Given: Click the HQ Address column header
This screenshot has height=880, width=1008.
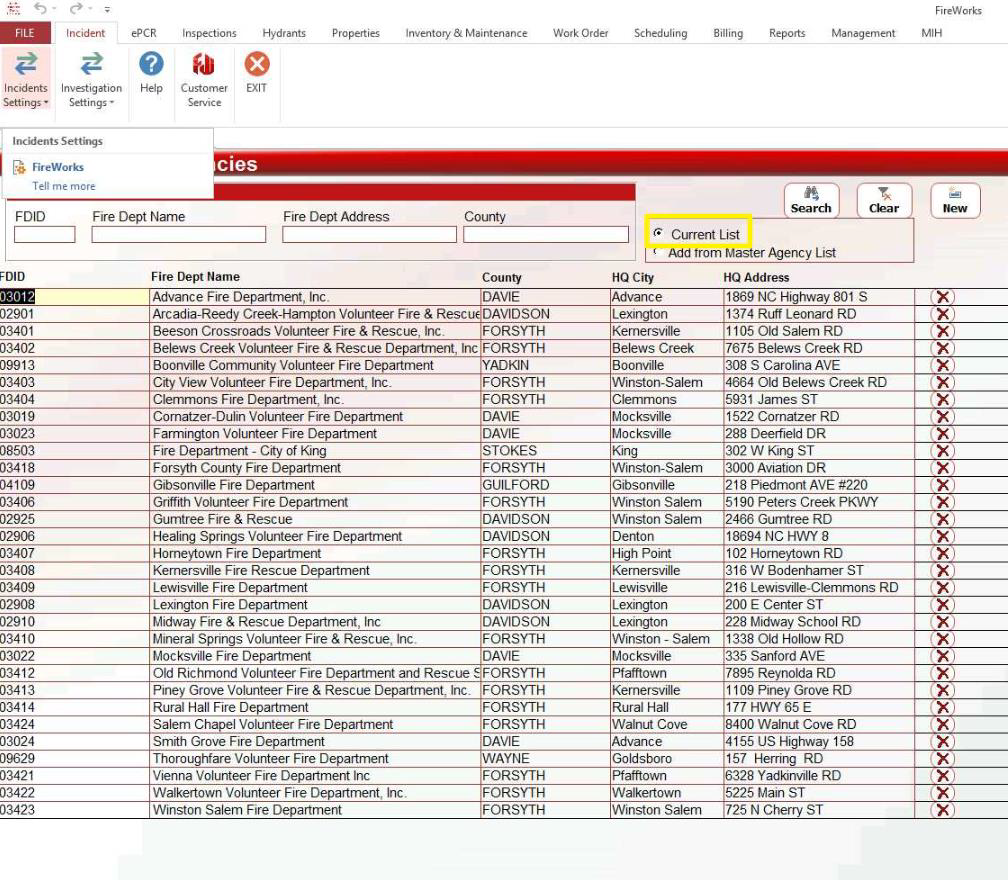Looking at the screenshot, I should pyautogui.click(x=756, y=278).
